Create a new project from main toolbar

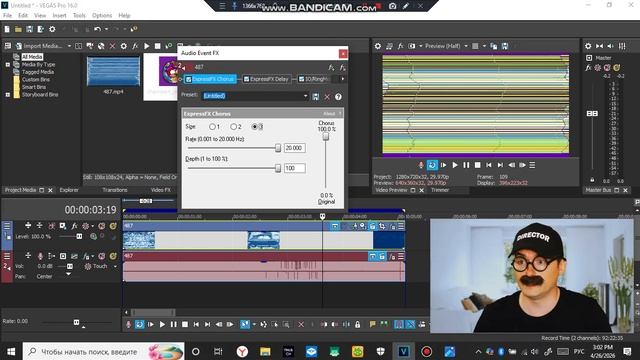pos(7,29)
